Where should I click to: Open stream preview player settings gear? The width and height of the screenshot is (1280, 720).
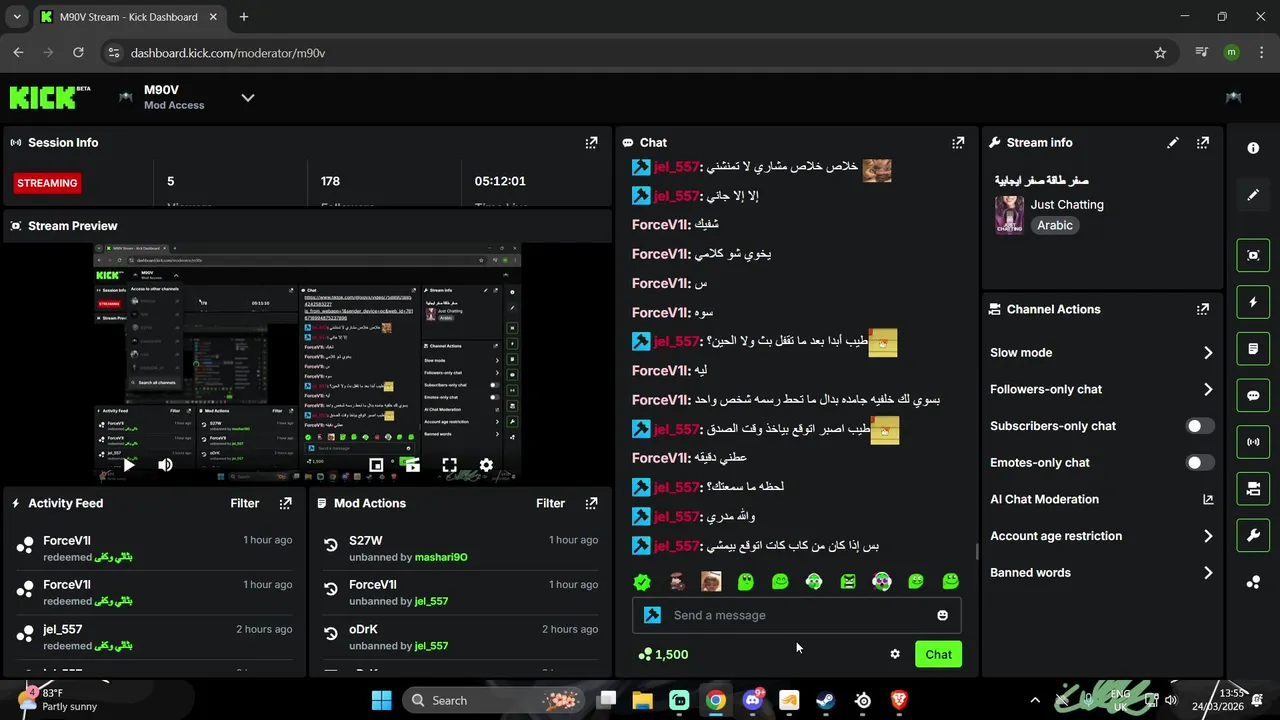[486, 465]
